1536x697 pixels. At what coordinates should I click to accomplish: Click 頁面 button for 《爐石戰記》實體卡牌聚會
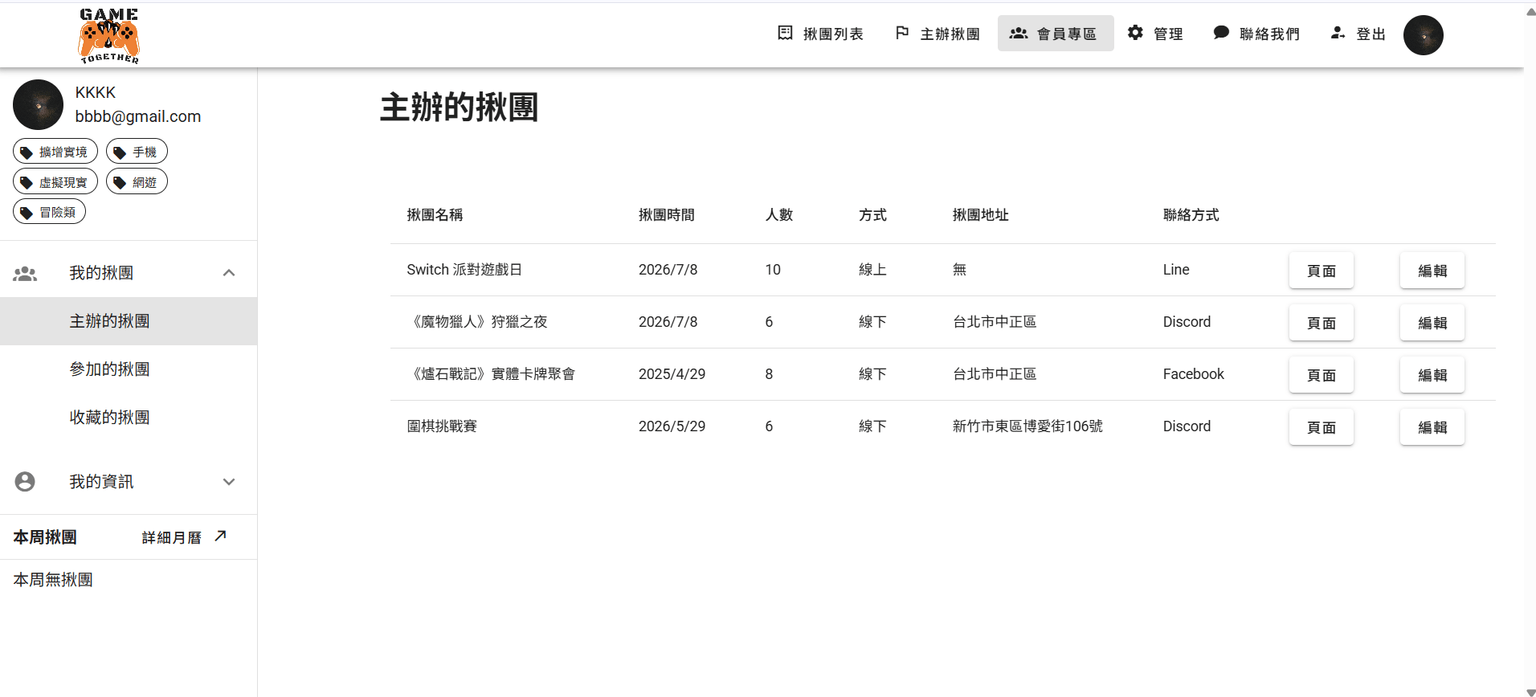pyautogui.click(x=1321, y=375)
